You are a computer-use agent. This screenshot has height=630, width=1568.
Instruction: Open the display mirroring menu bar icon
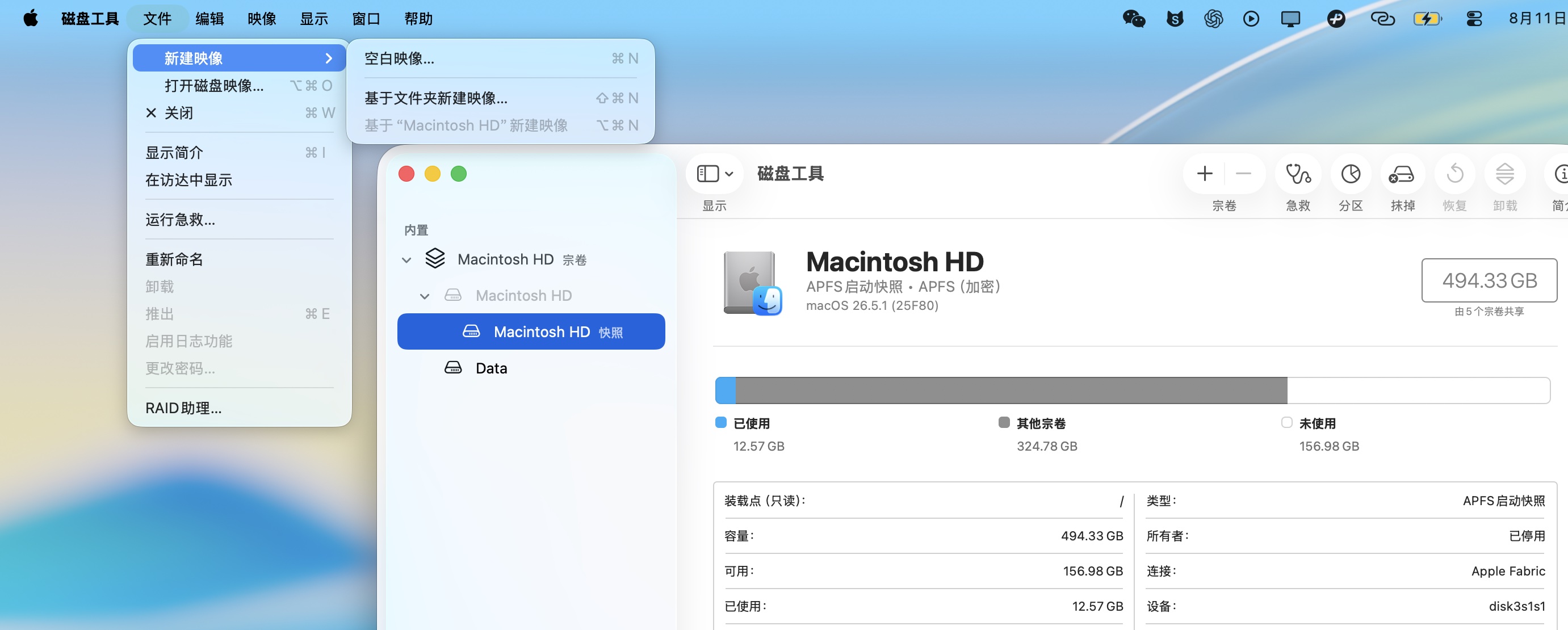point(1290,19)
